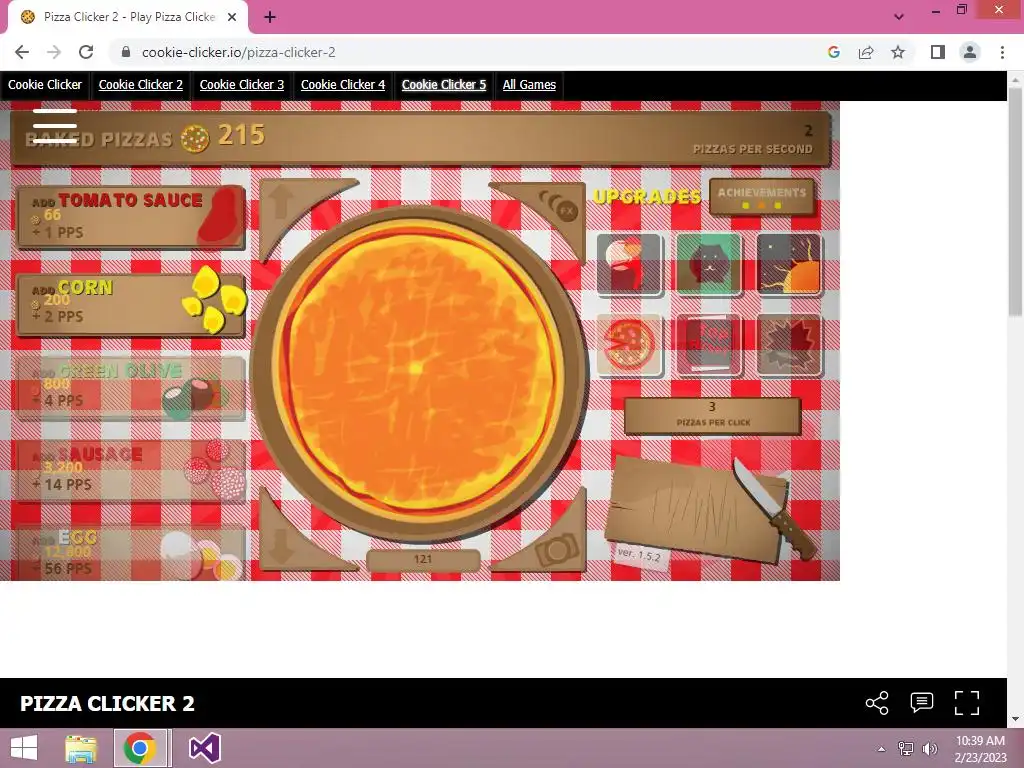Open a new browser tab
This screenshot has width=1024, height=768.
[270, 17]
